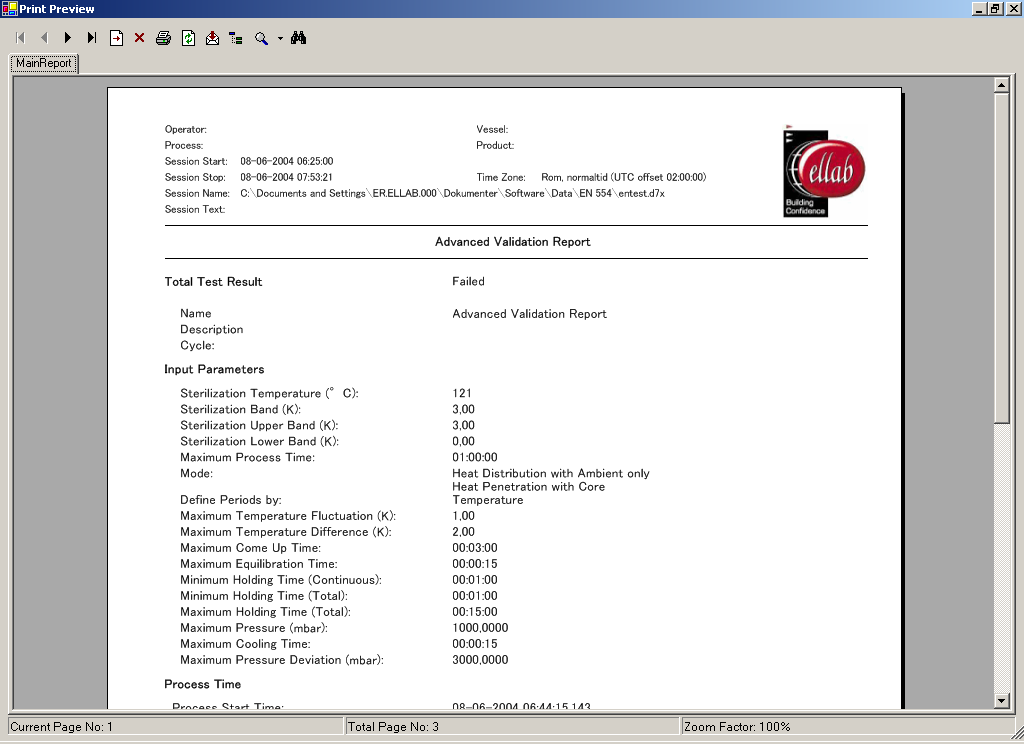Advance to the next report page

[67, 38]
